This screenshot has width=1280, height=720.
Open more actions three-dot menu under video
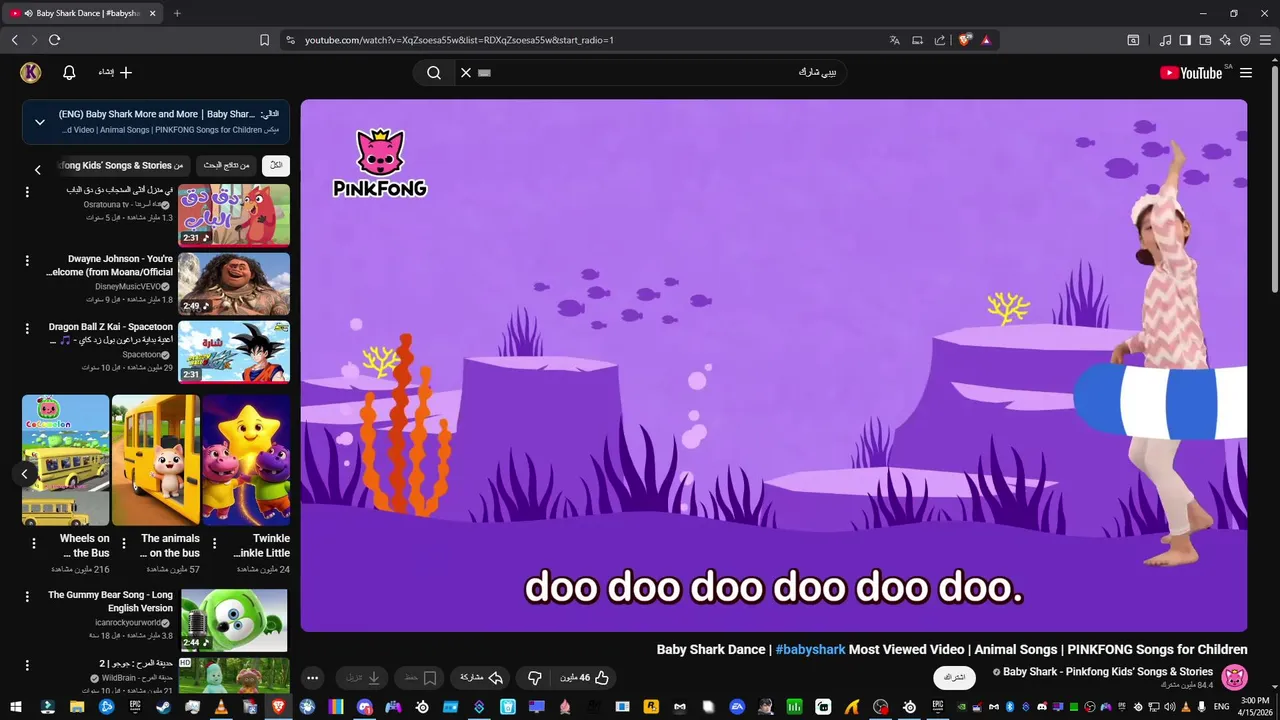[x=312, y=678]
